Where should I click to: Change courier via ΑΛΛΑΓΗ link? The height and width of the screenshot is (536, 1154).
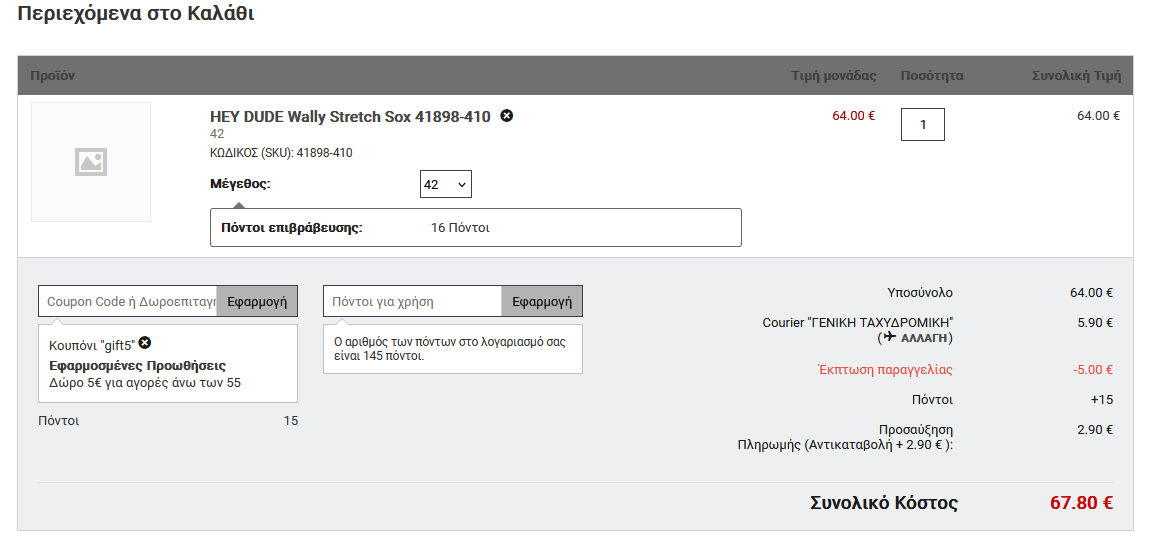tap(924, 338)
